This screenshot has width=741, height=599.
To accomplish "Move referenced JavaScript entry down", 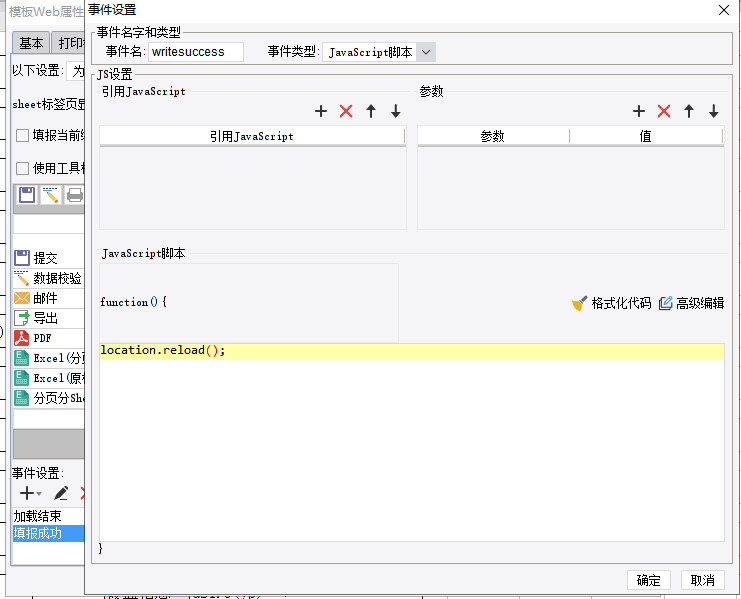I will coord(396,111).
